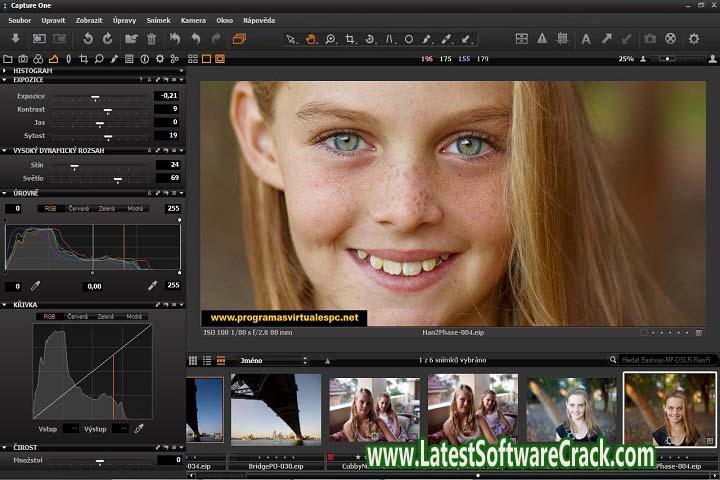Click the Import arrow icon
This screenshot has width=720, height=480.
tap(15, 39)
